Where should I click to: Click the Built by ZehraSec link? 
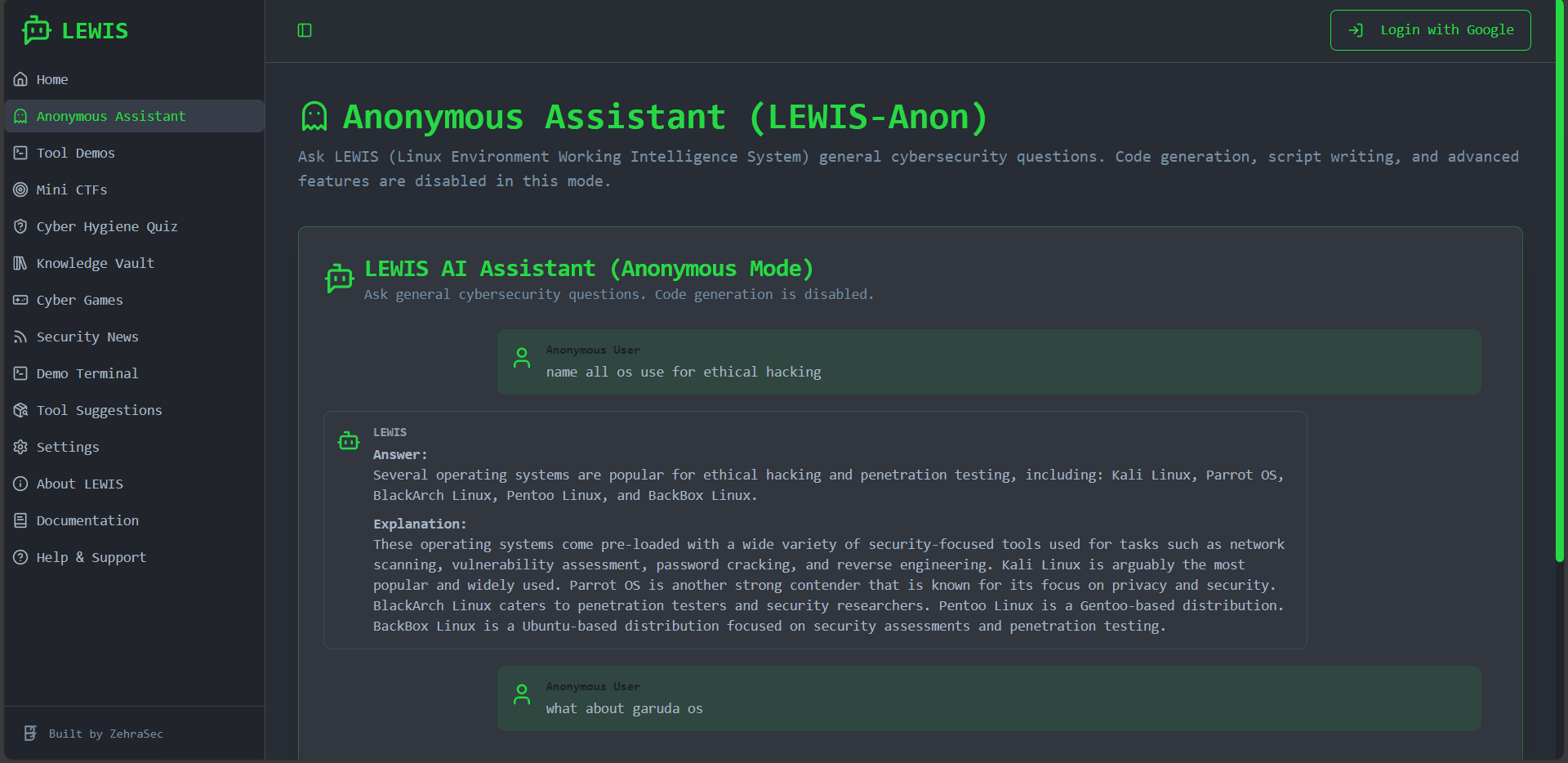pos(105,734)
